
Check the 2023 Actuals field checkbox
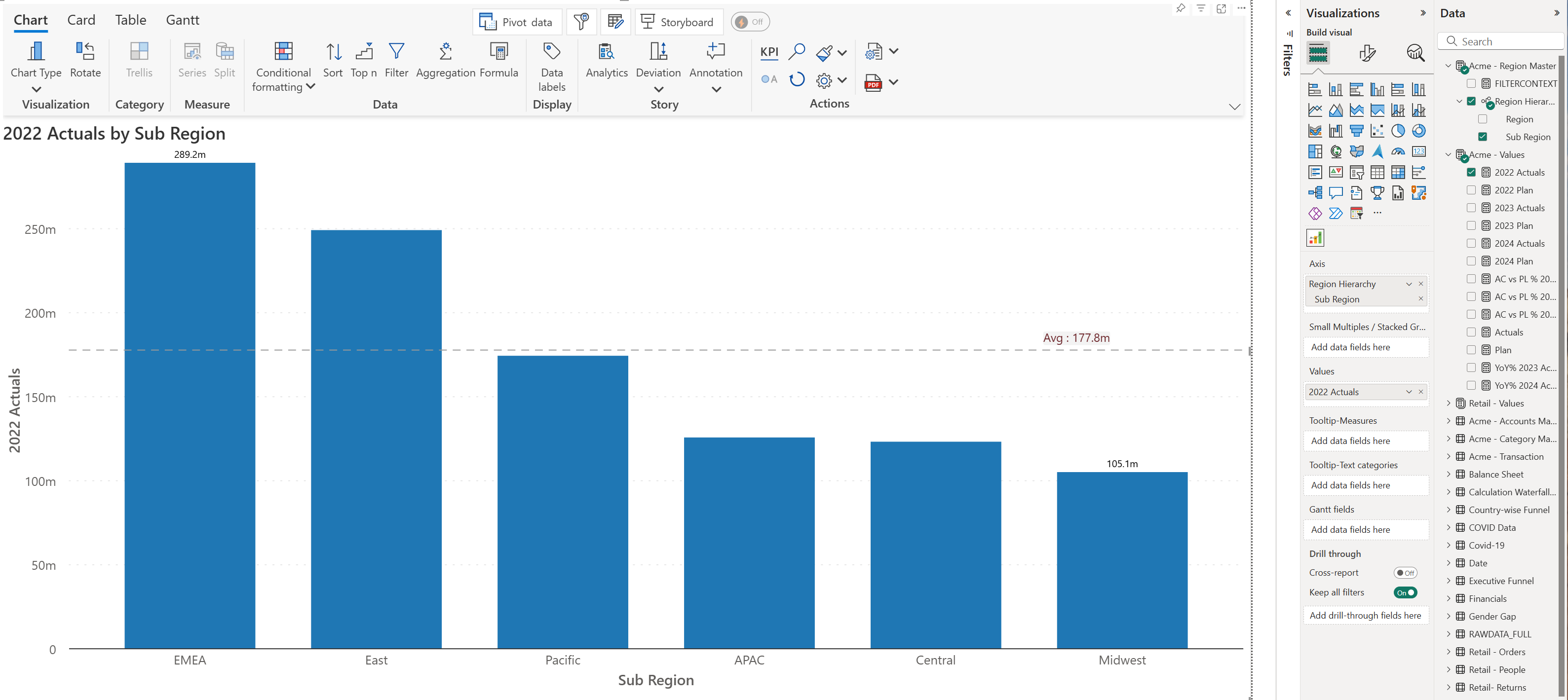[x=1471, y=208]
